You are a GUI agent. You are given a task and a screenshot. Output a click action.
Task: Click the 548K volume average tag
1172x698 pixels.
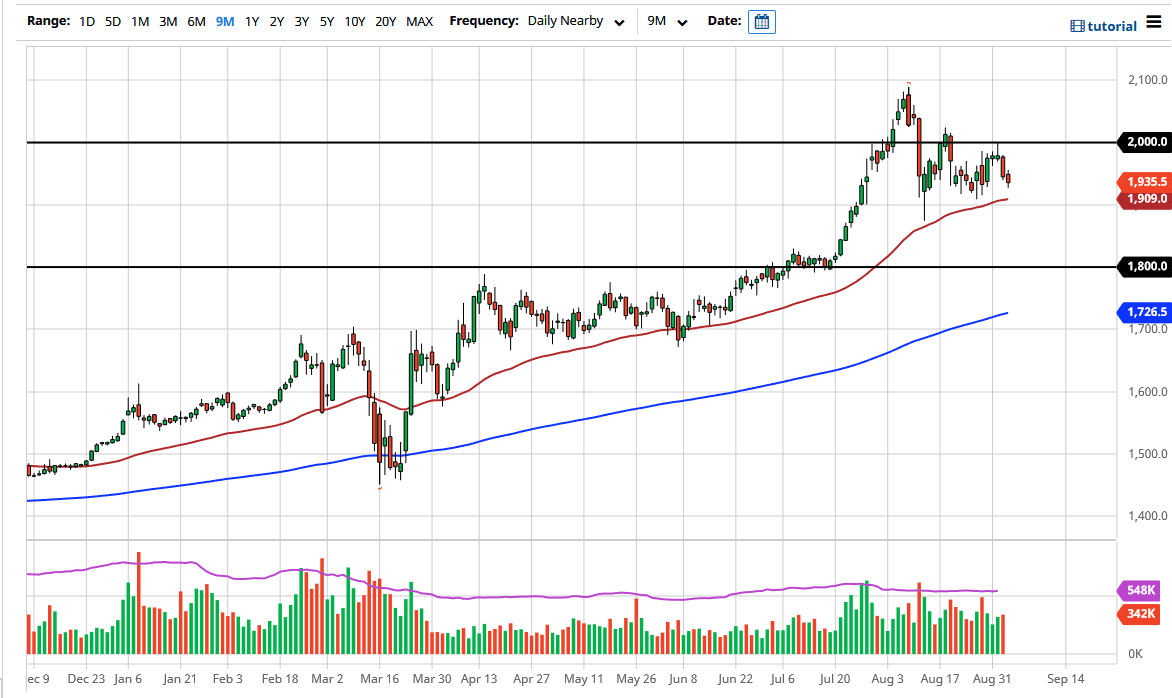[x=1139, y=590]
